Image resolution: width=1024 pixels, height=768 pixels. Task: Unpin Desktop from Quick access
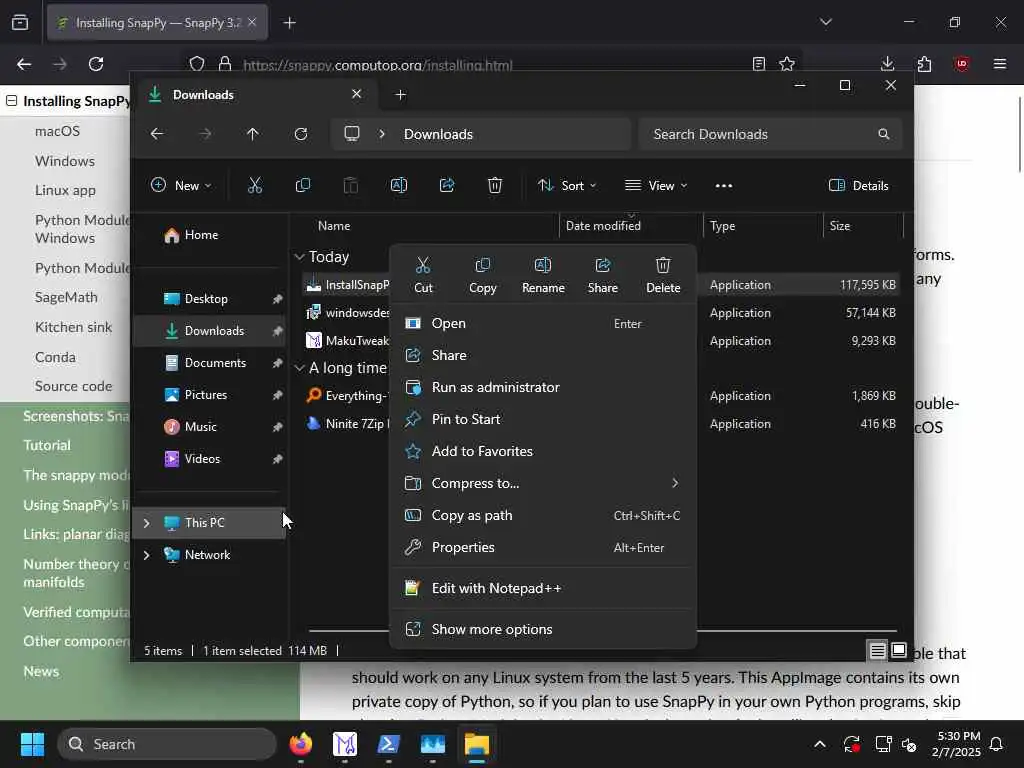click(x=278, y=298)
